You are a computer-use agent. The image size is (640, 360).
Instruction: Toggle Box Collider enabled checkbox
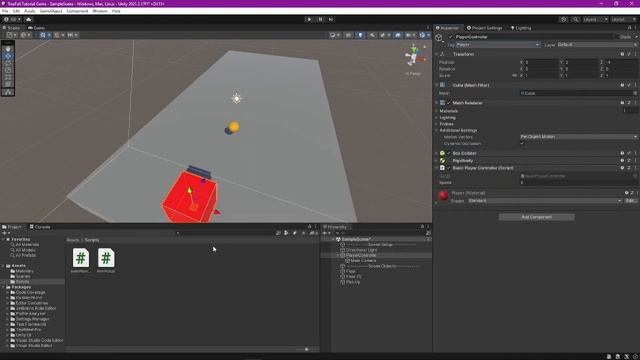click(x=449, y=153)
